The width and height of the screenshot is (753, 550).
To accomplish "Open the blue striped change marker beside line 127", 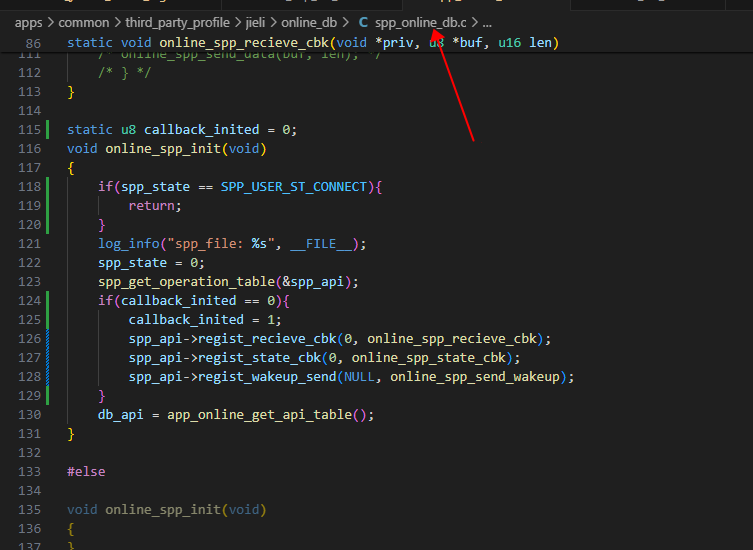I will tap(48, 358).
